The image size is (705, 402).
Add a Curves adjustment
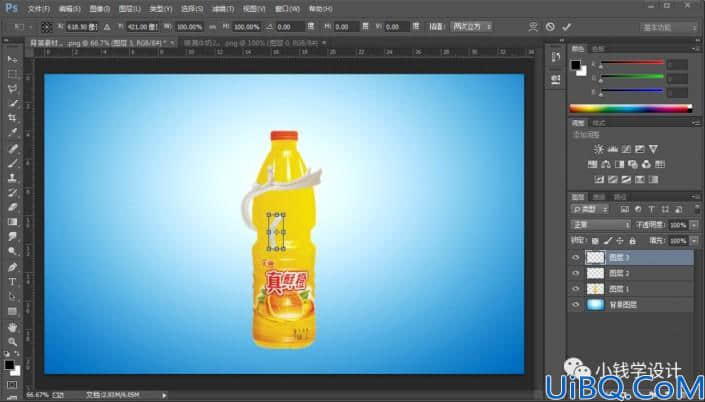(626, 149)
